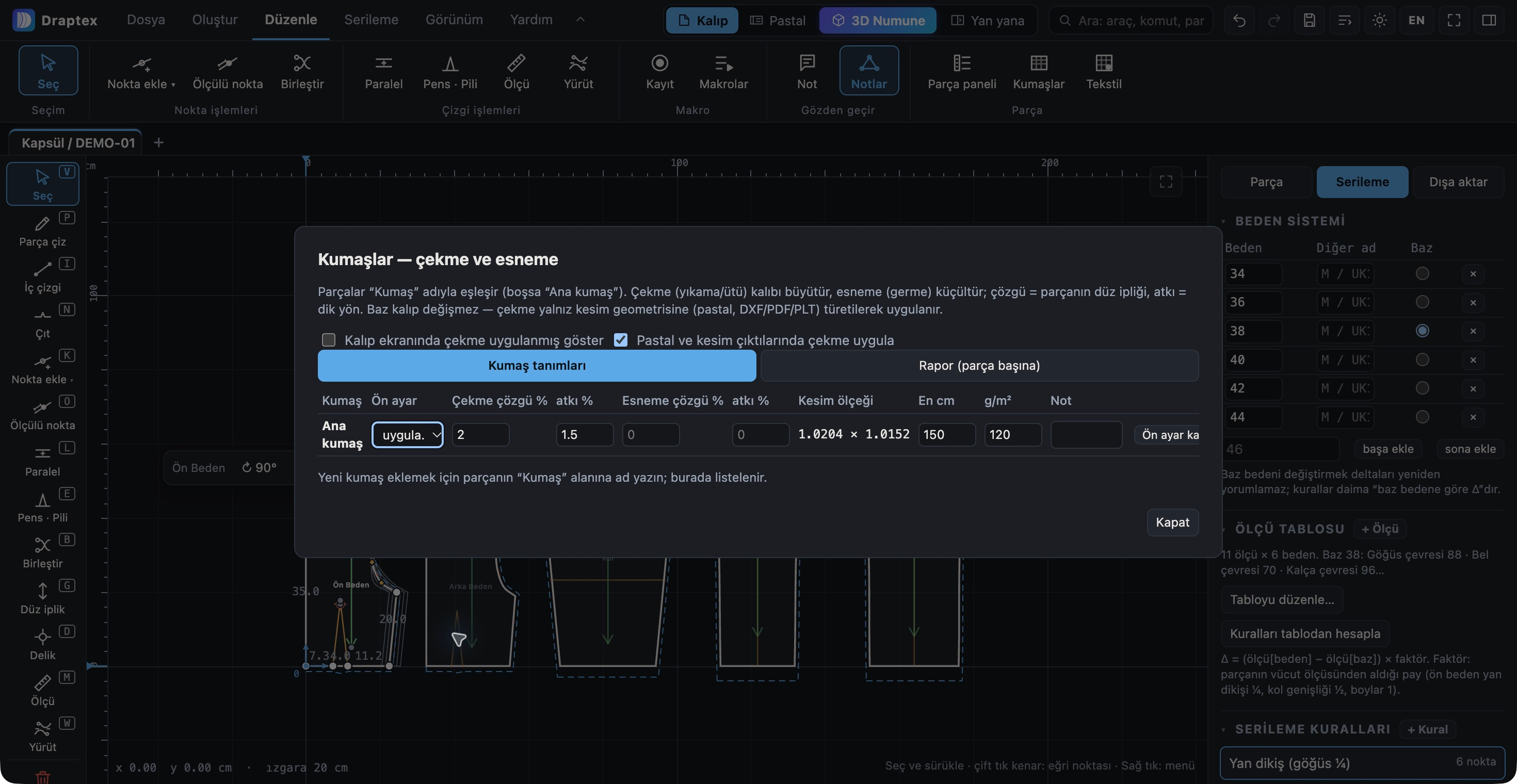Image resolution: width=1517 pixels, height=784 pixels.
Task: Choose the Ölçü ruler tool in ribbon
Action: coord(516,71)
